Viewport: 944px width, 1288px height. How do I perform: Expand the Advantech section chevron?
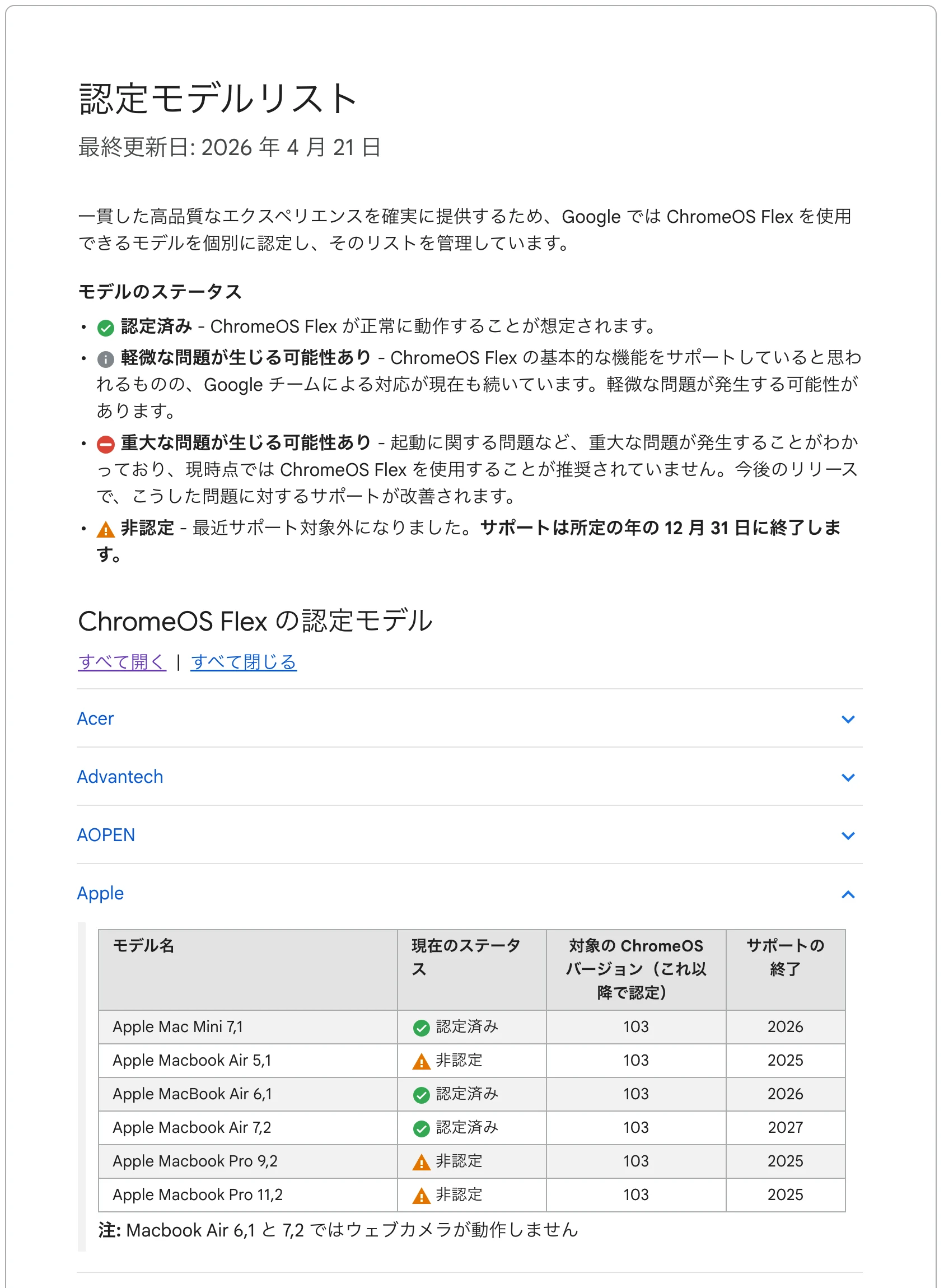coord(849,778)
